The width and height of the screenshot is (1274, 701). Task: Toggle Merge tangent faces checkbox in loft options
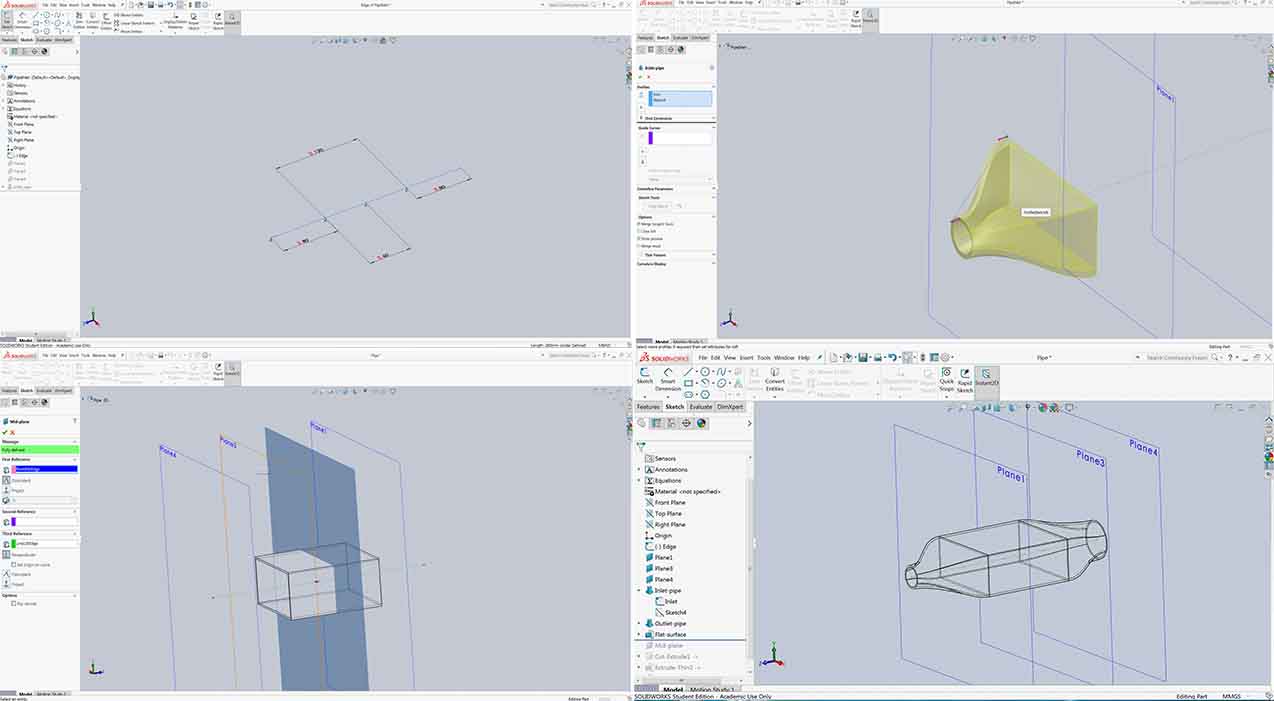coord(639,224)
